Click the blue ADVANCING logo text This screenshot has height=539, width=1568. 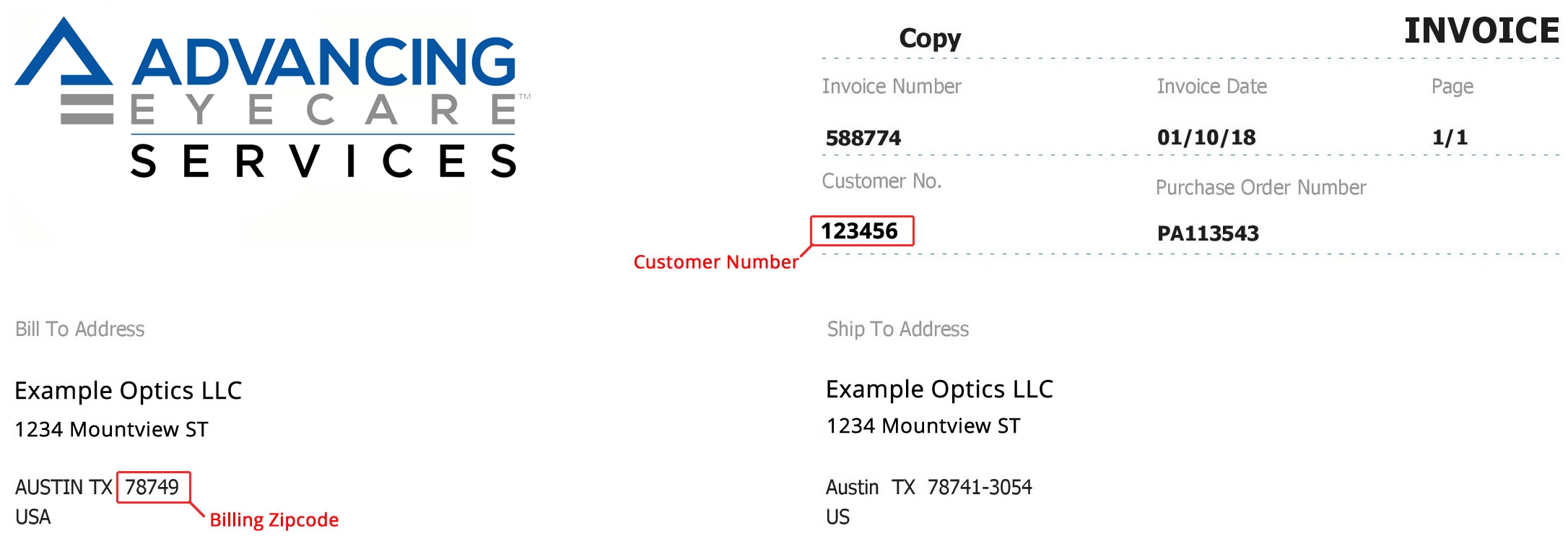click(x=323, y=62)
